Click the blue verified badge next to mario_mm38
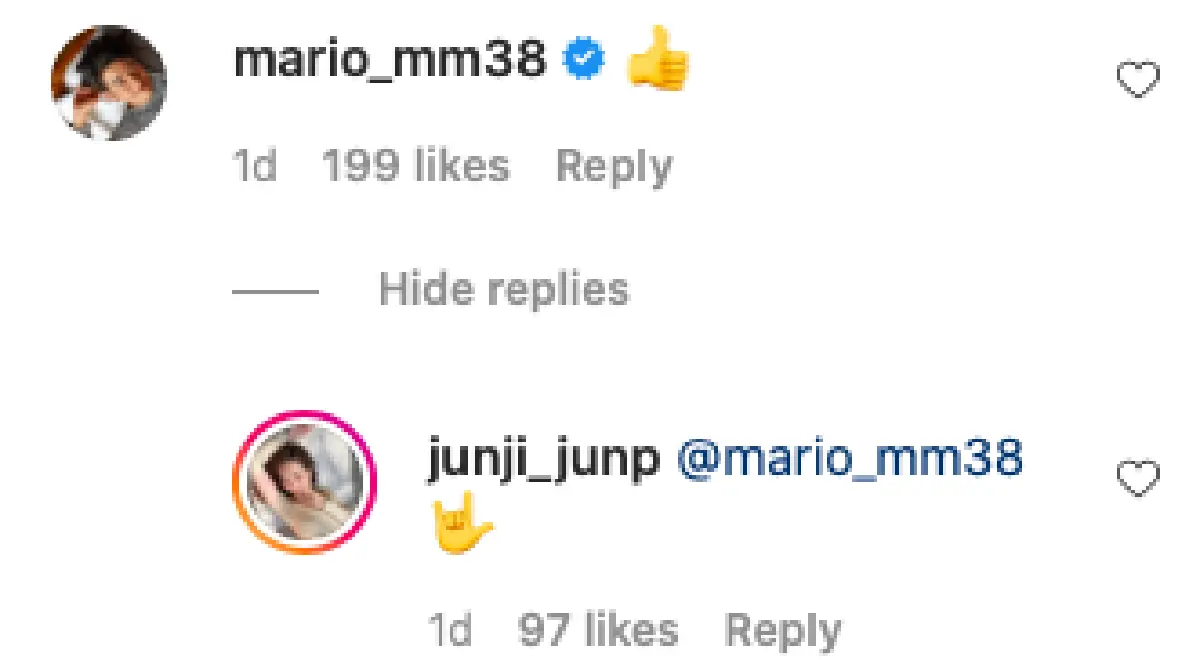Screen dimensions: 1200x671 pyautogui.click(x=581, y=60)
